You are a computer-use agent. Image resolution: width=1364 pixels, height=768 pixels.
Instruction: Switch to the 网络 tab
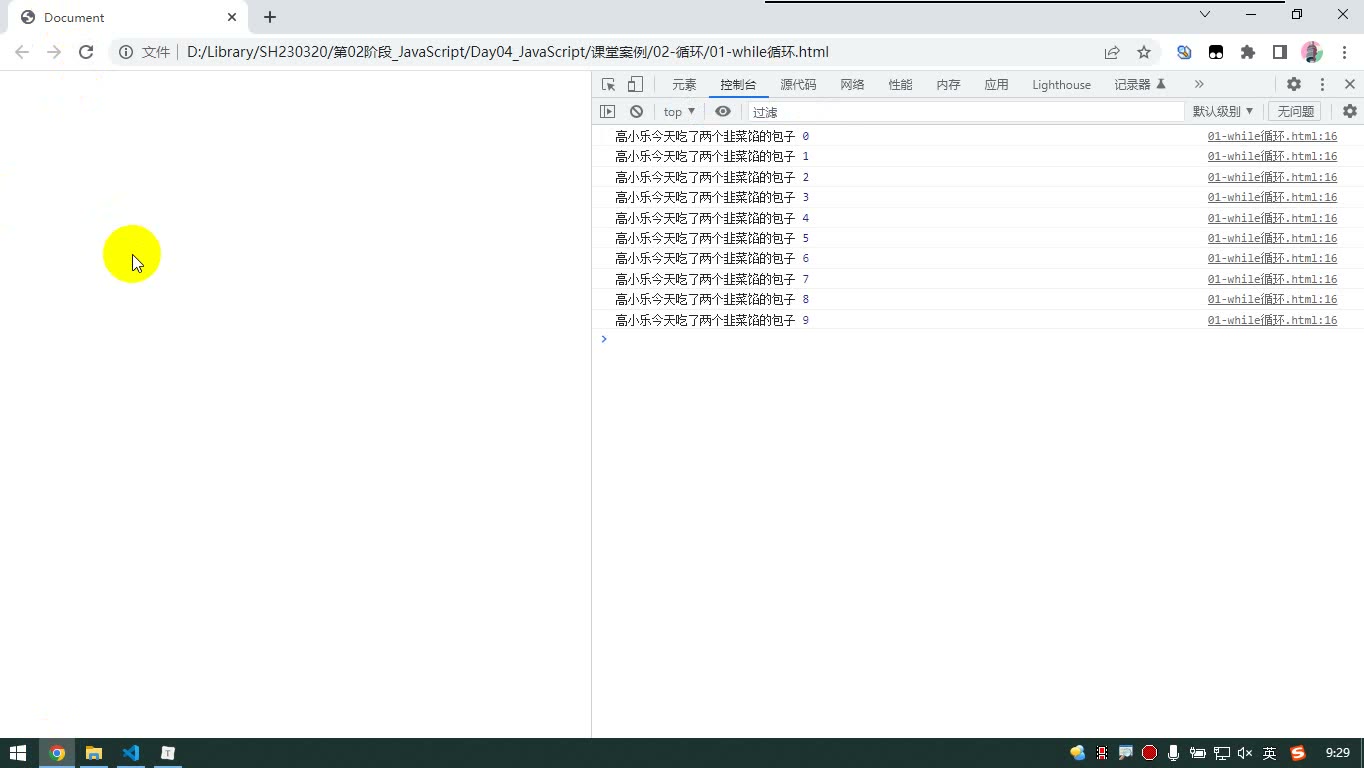[x=852, y=85]
